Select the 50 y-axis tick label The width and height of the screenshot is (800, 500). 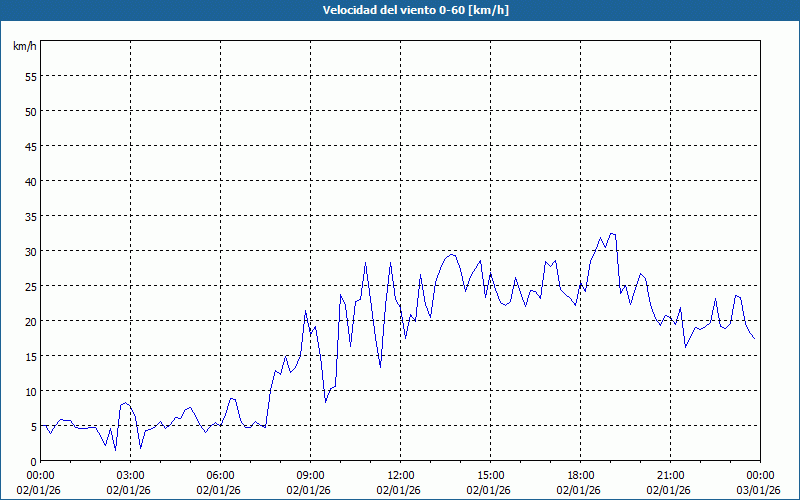click(30, 111)
